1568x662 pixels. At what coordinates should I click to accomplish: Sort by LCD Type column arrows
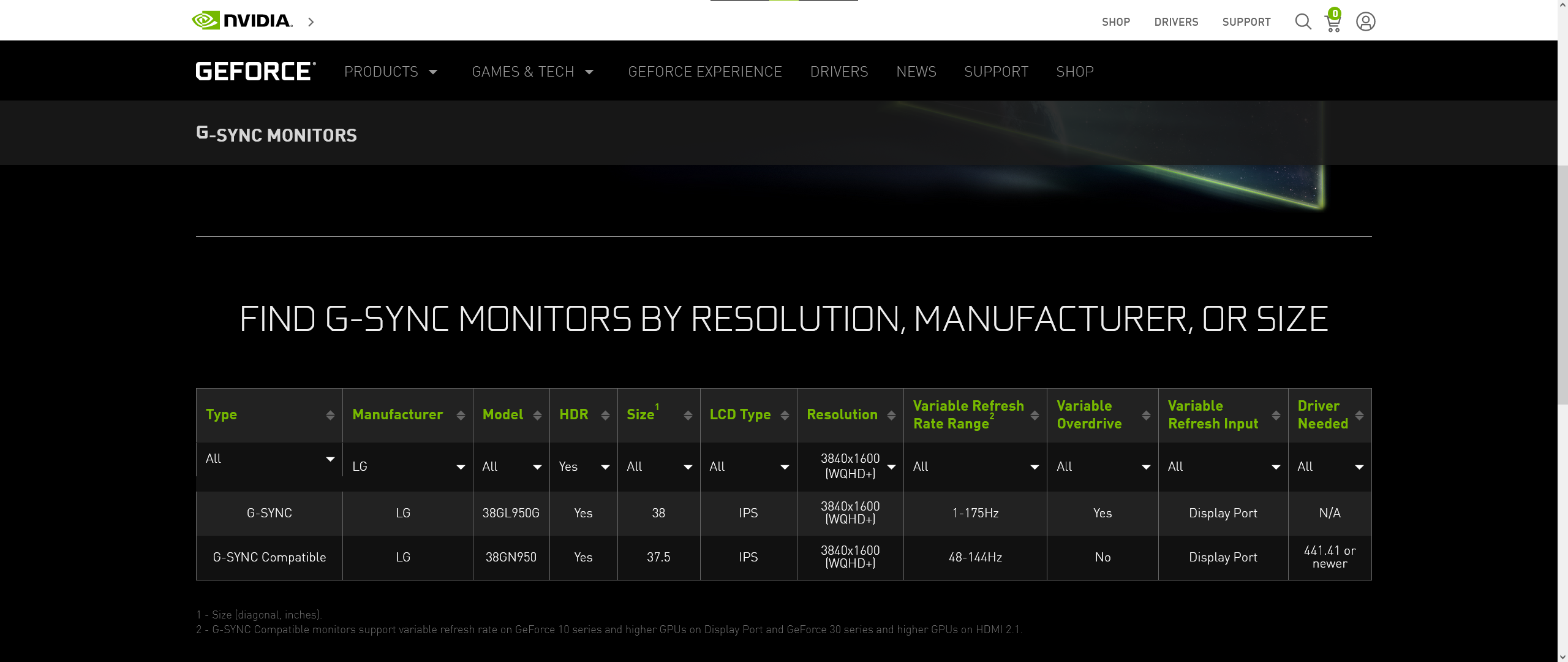785,415
